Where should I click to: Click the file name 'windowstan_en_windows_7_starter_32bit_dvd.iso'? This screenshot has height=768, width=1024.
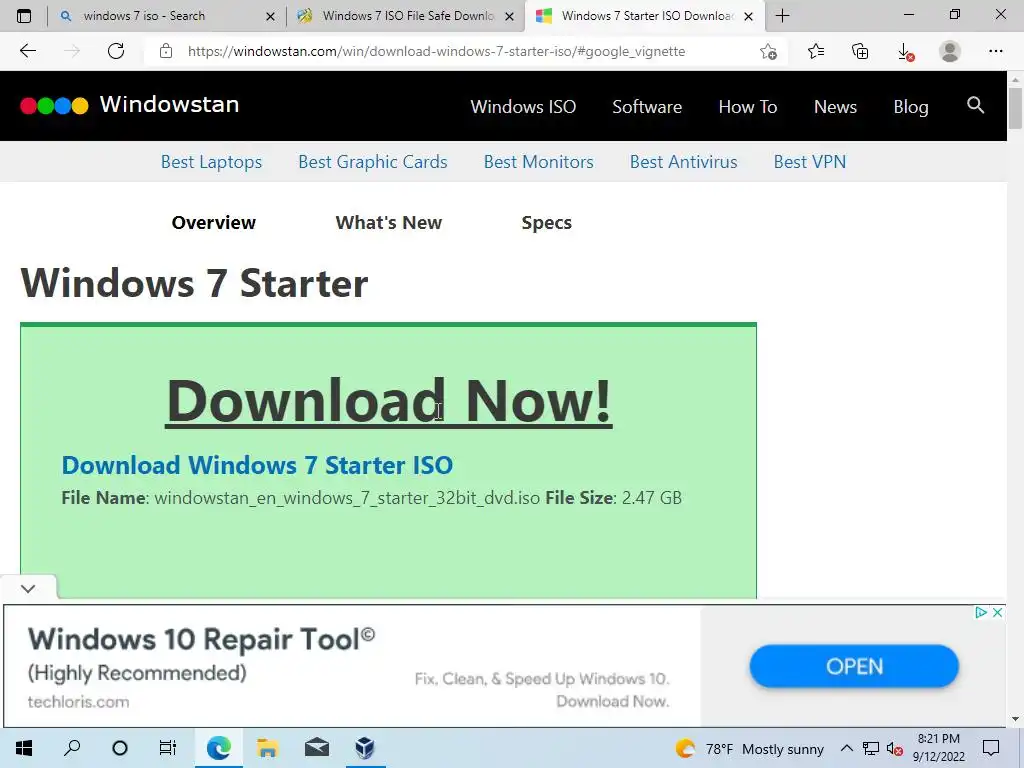347,498
